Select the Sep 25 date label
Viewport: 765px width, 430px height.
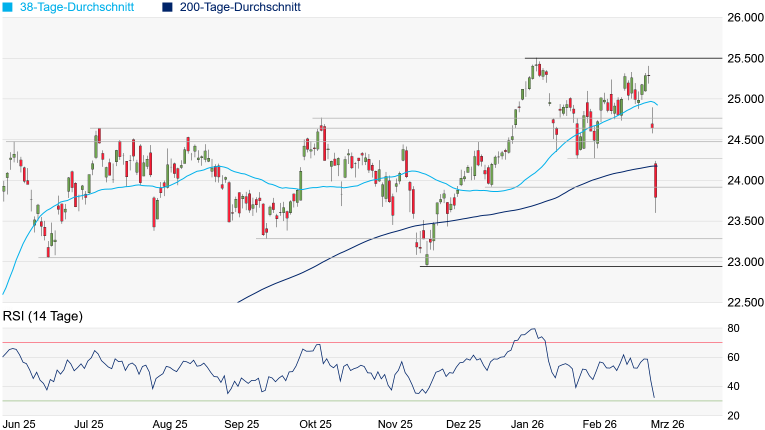(241, 423)
